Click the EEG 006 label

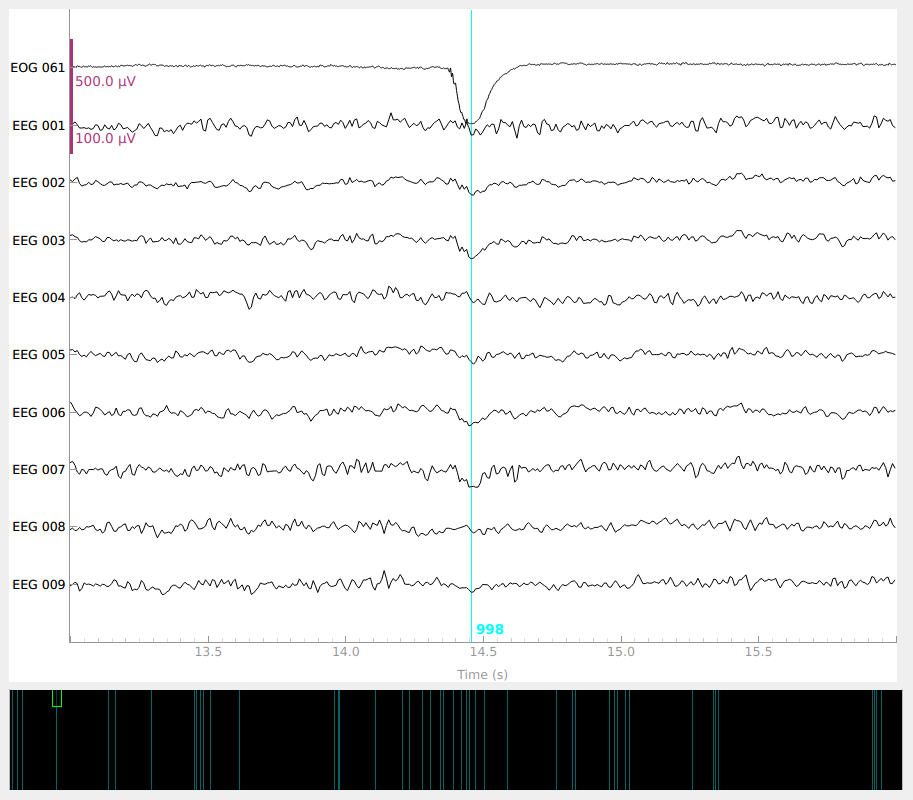38,413
